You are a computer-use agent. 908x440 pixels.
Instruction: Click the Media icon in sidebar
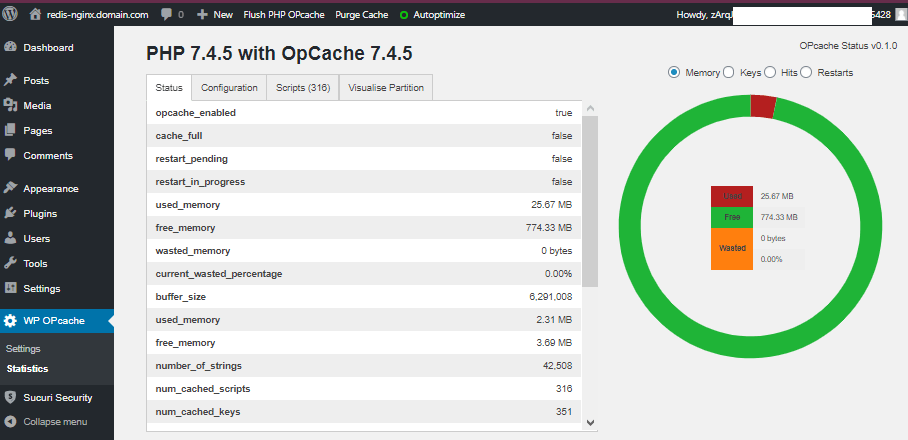click(x=10, y=105)
